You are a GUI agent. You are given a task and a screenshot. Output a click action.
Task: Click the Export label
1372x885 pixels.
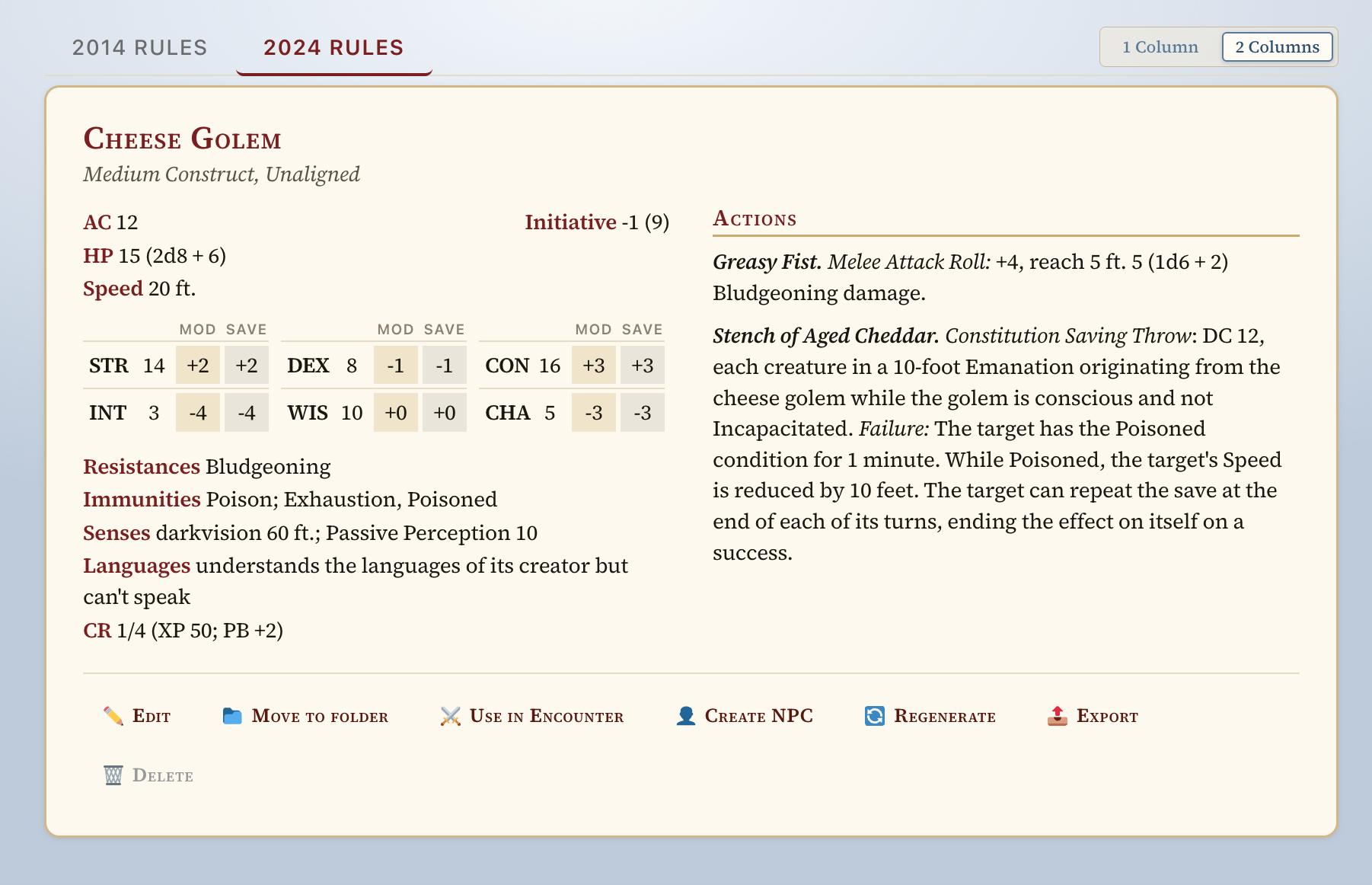click(x=1107, y=716)
